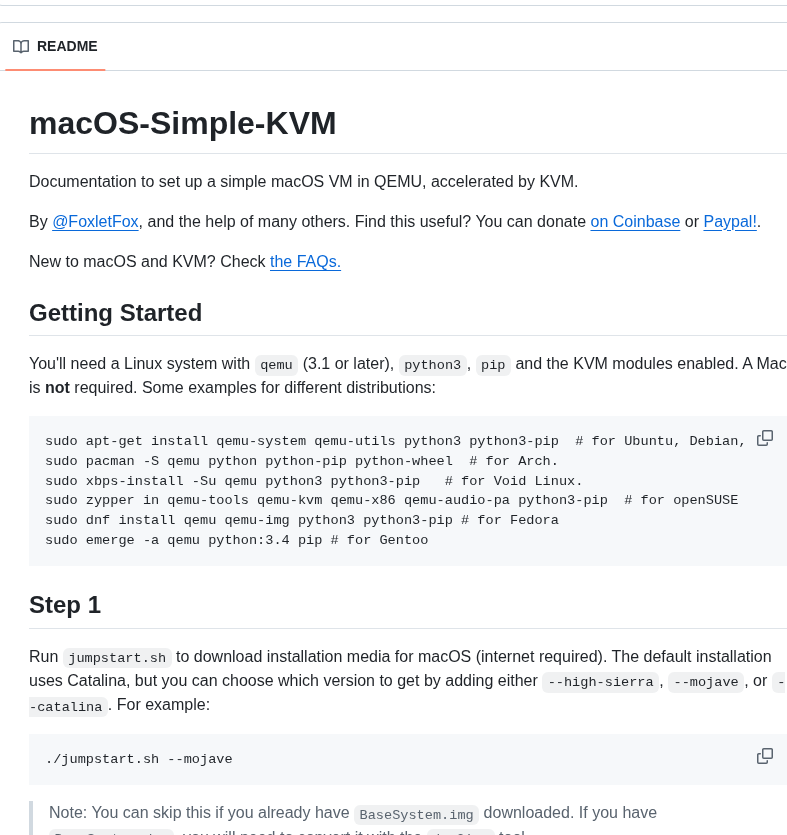Click the "Getting Started" section heading
The height and width of the screenshot is (835, 787).
116,313
